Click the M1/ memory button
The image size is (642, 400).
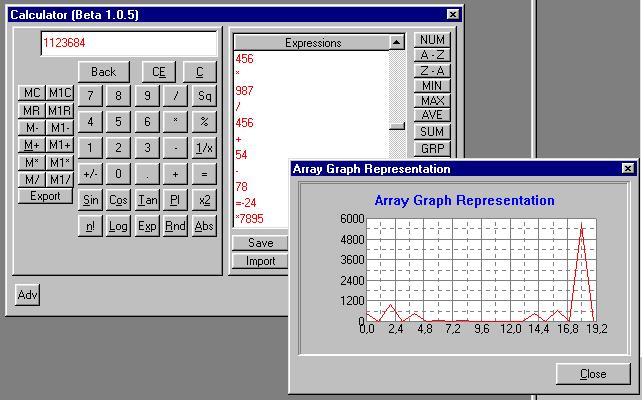pyautogui.click(x=60, y=179)
